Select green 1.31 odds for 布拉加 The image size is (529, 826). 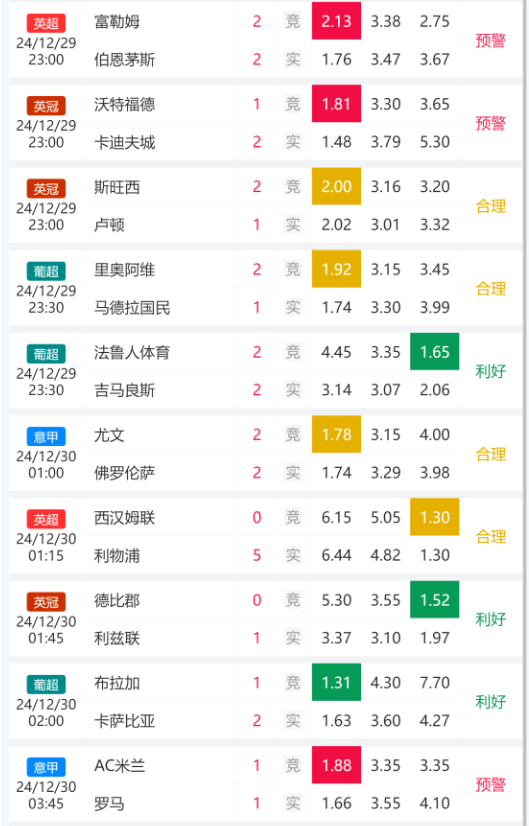point(336,682)
